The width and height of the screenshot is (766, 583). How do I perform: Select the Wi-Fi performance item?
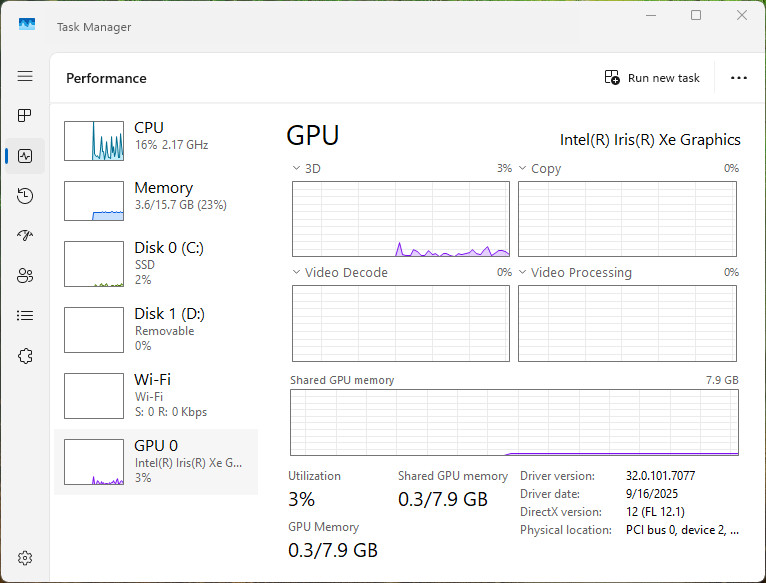156,396
